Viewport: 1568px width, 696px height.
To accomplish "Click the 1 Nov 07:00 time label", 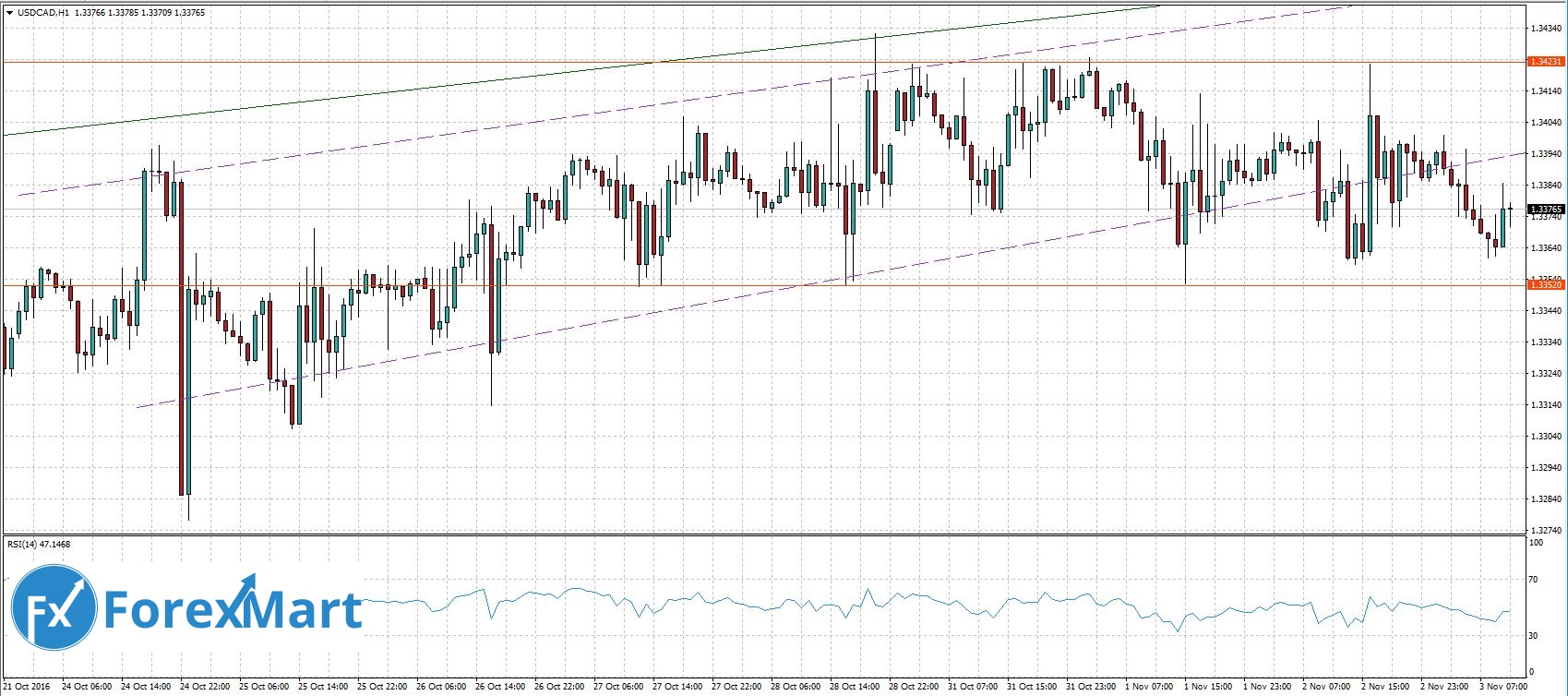I will tap(1150, 687).
